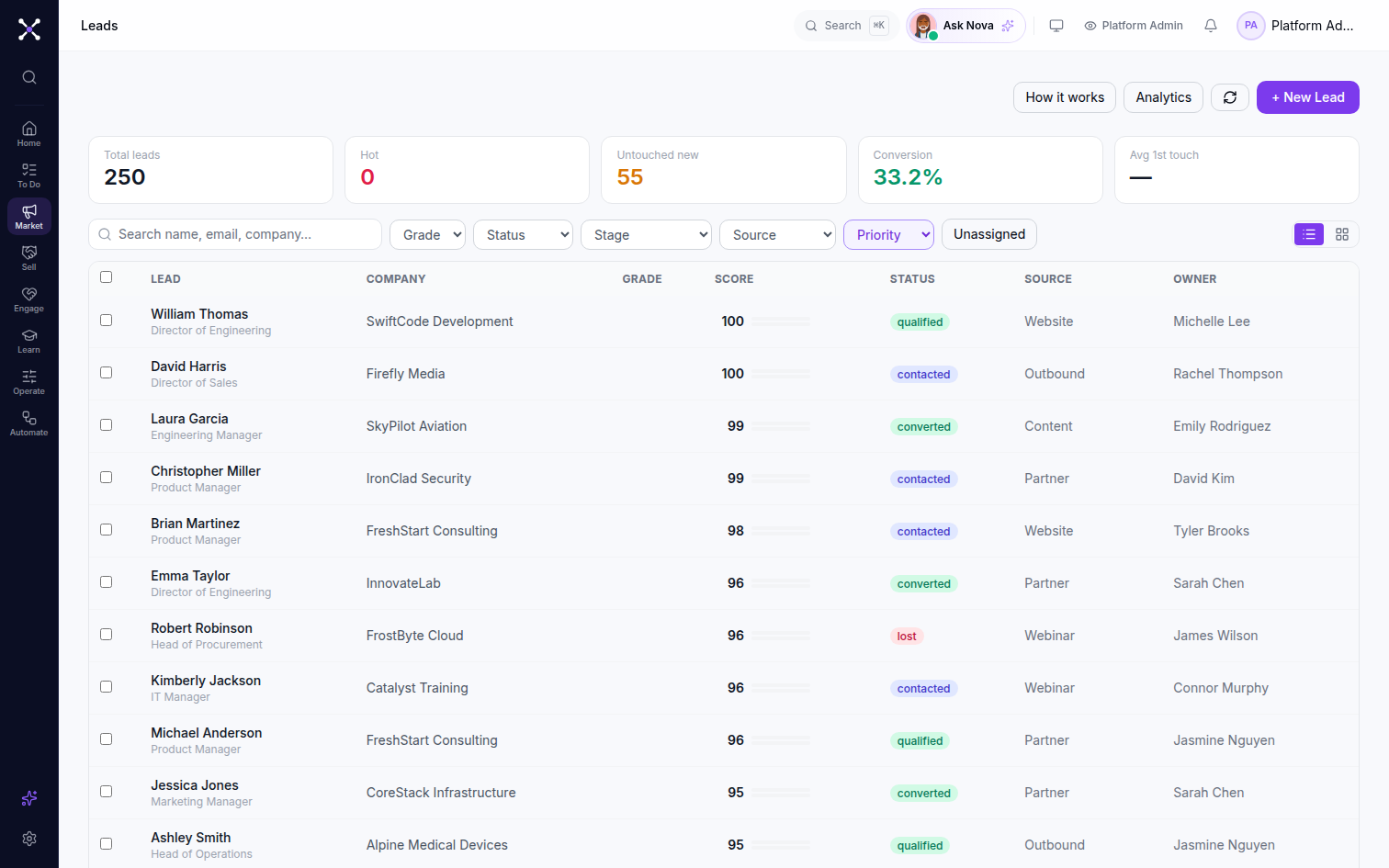Click the refresh leads icon button
The width and height of the screenshot is (1389, 868).
pos(1230,97)
